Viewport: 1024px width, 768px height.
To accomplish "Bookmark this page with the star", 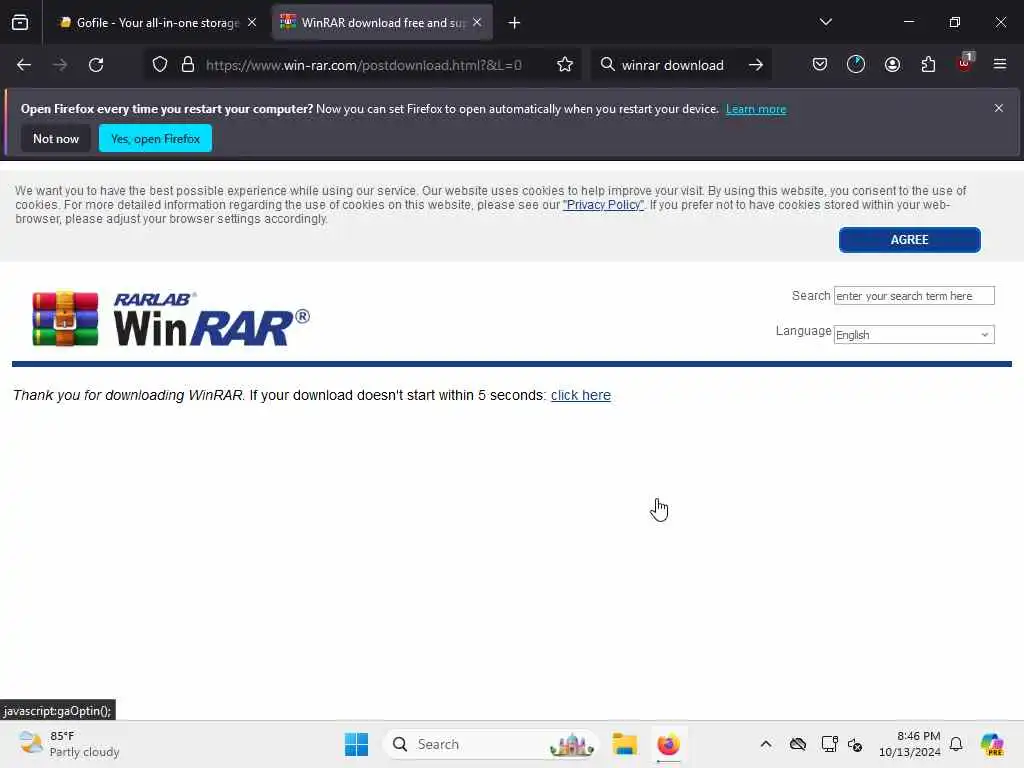I will point(565,65).
